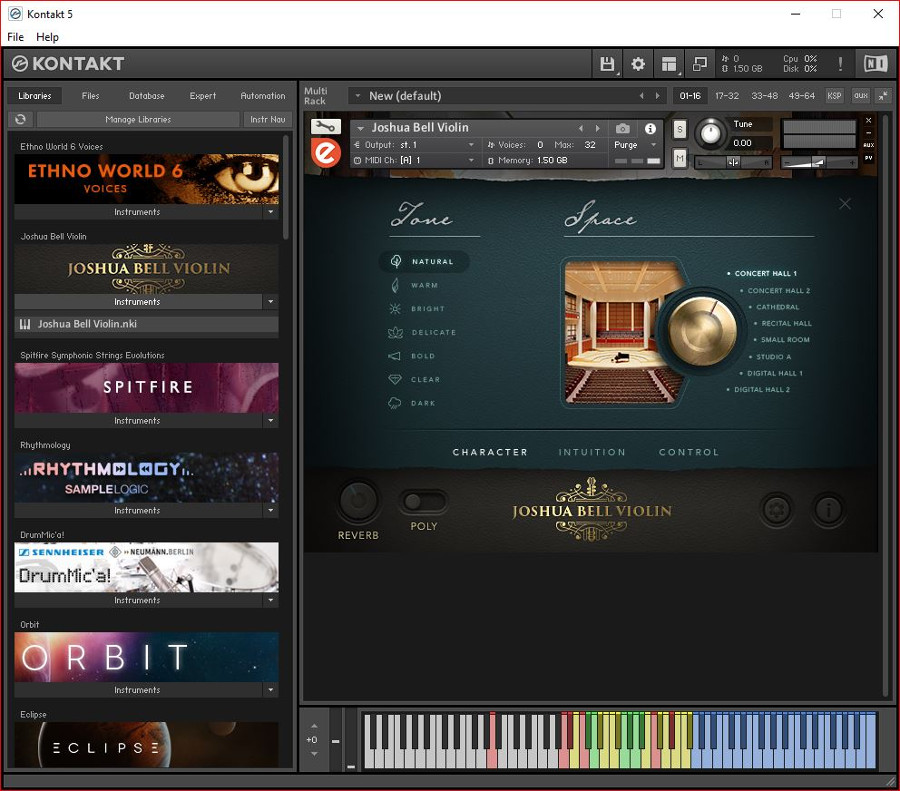Click the Native Instruments NI logo

[875, 64]
